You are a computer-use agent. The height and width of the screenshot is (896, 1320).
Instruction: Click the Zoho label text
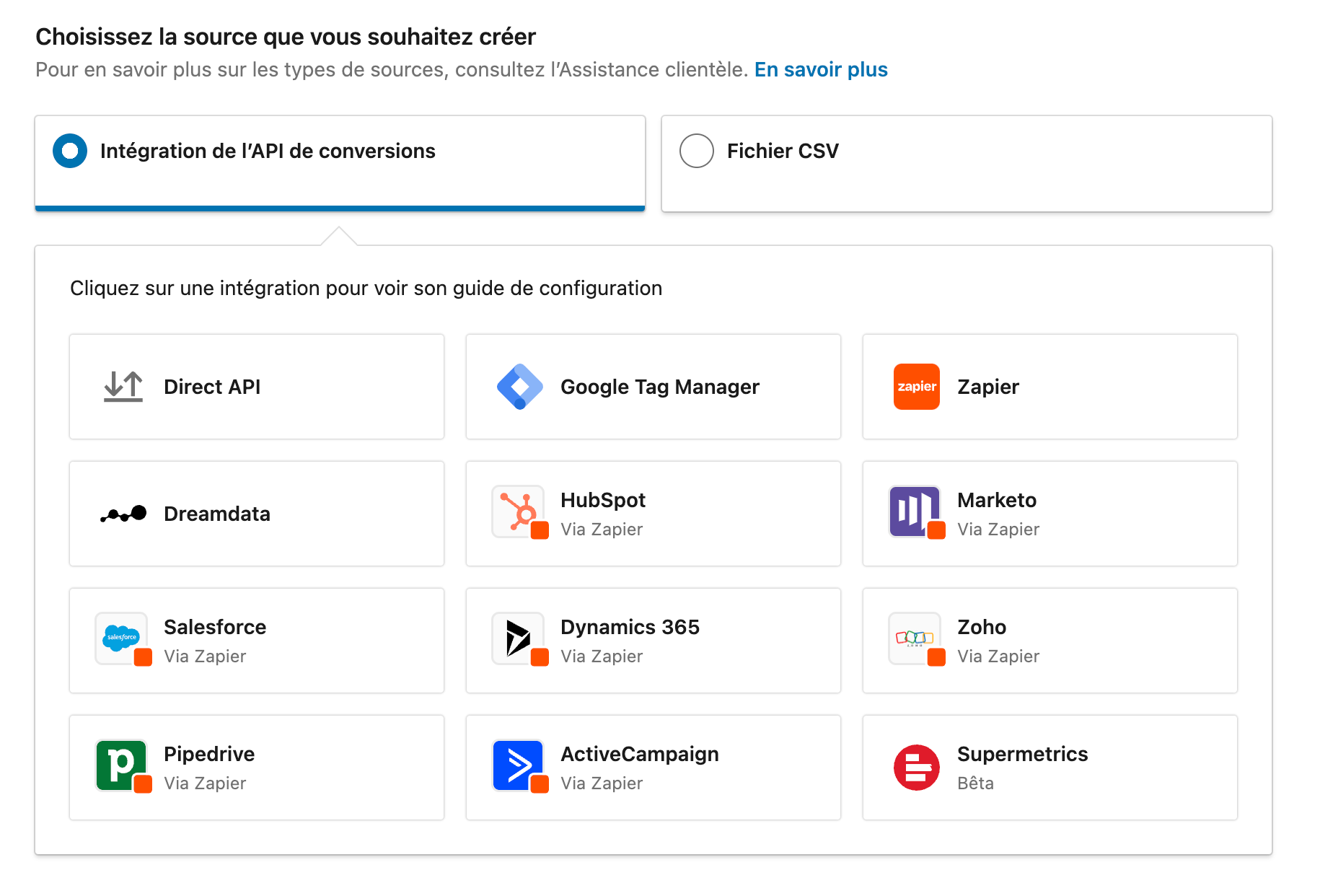982,627
